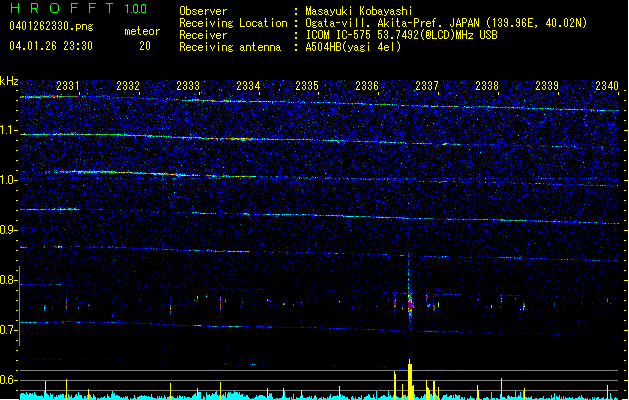Select the ICOM IC-575 receiver description
The width and height of the screenshot is (629, 400).
click(x=401, y=35)
